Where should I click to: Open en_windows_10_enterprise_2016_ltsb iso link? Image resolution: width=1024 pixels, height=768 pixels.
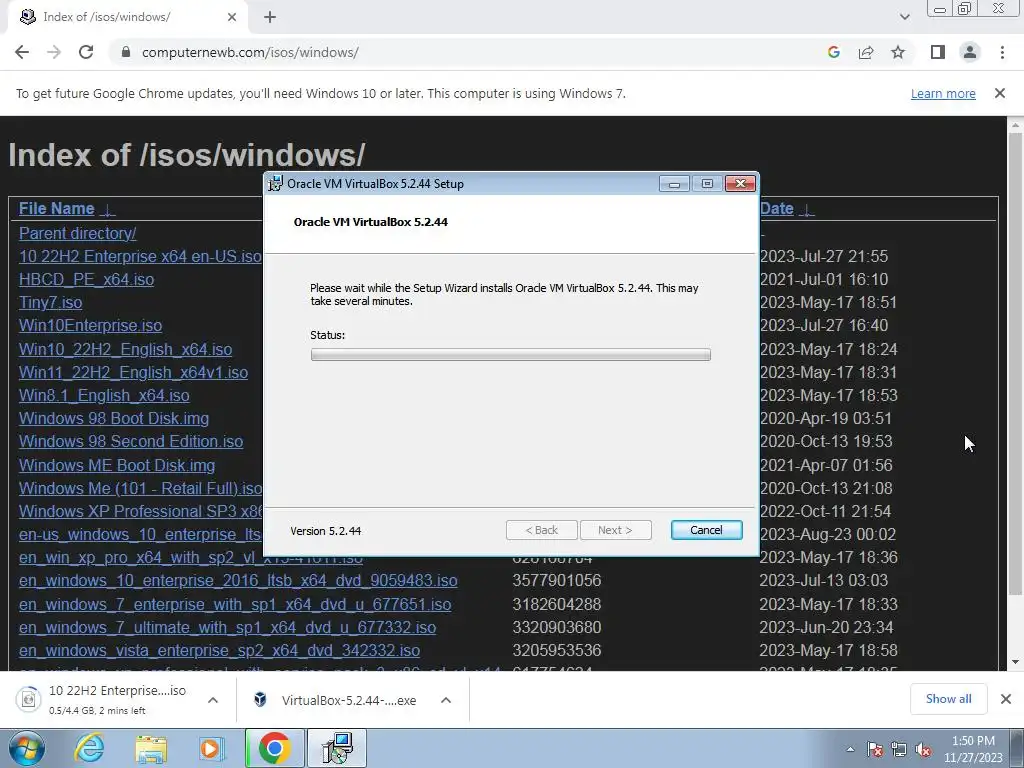pyautogui.click(x=238, y=581)
